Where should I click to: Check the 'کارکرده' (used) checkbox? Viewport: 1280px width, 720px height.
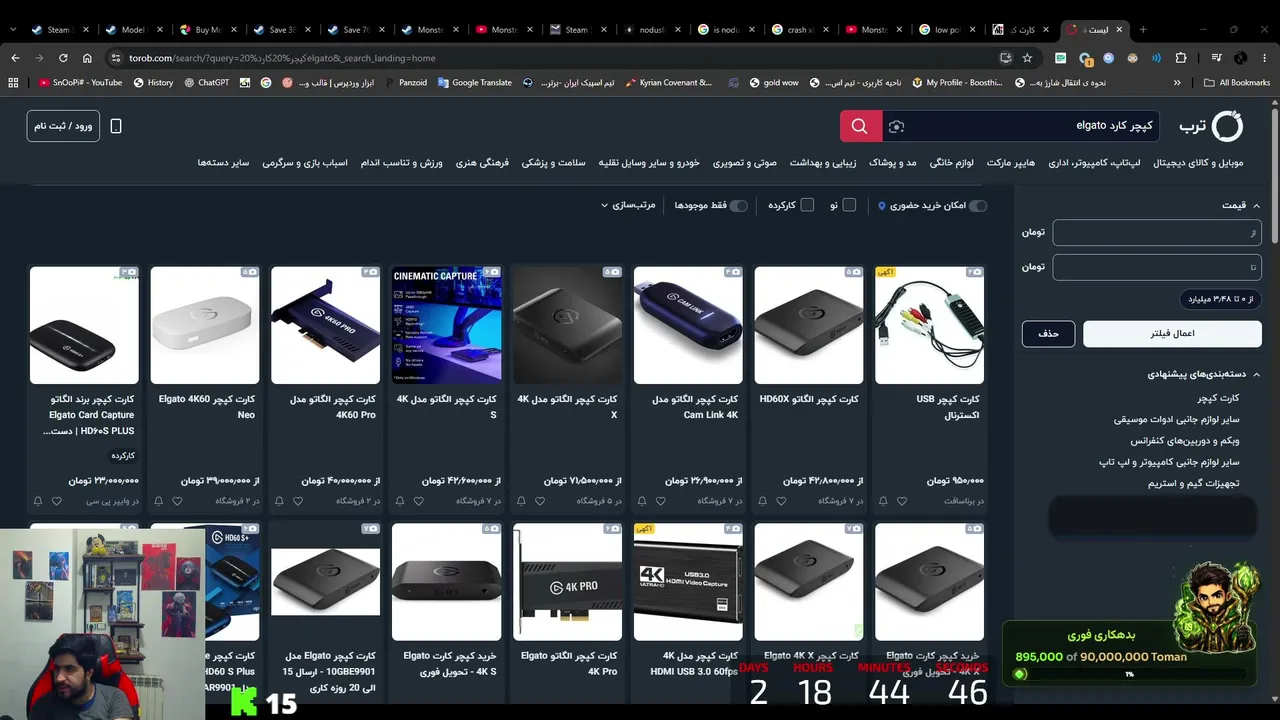click(x=807, y=205)
